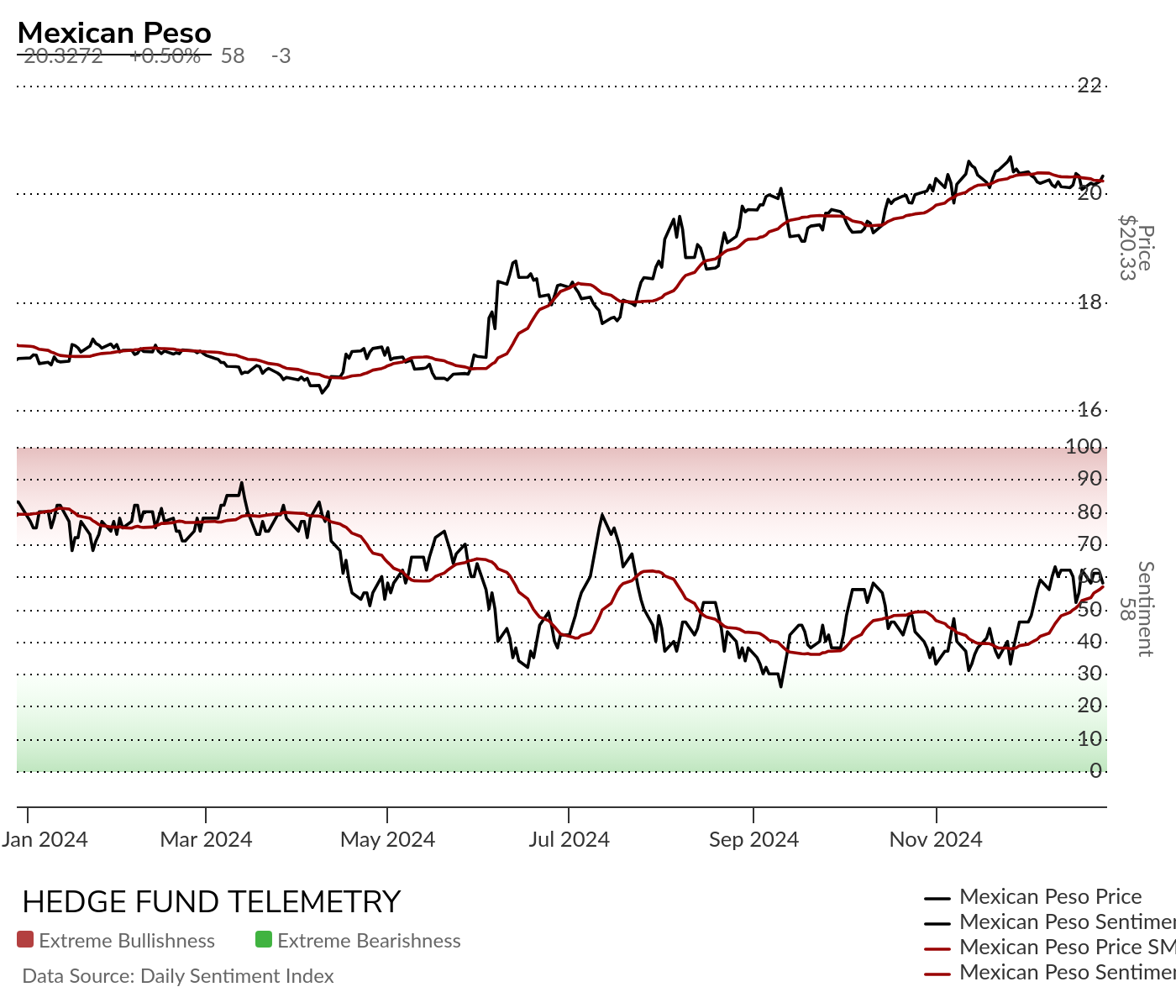The width and height of the screenshot is (1176, 1008).
Task: Toggle the Mexican Peso Sentiment legend line
Action: click(1050, 922)
